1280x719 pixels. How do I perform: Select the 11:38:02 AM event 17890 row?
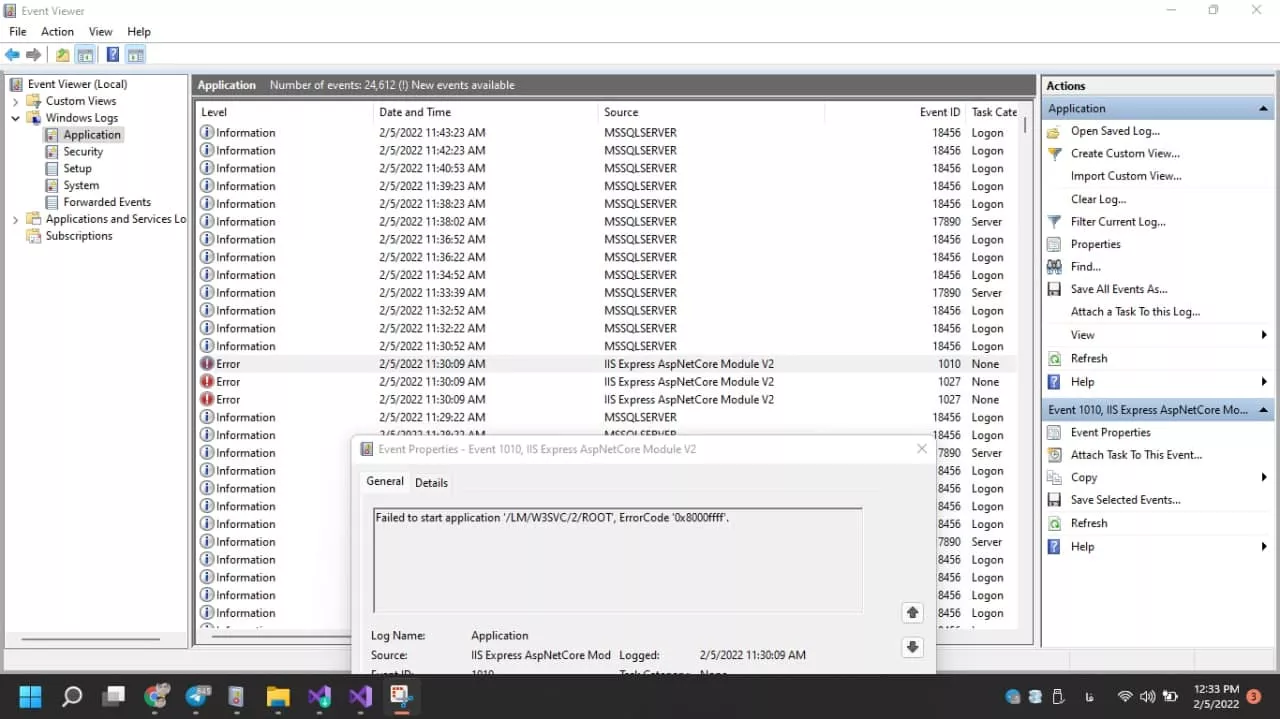(x=606, y=222)
